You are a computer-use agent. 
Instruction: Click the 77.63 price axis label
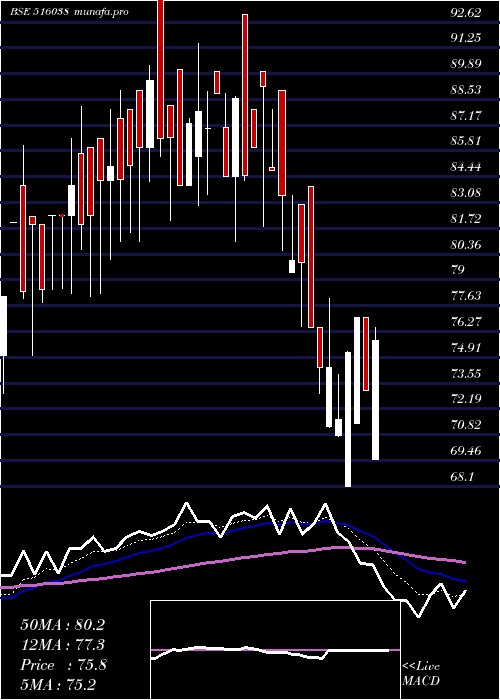pyautogui.click(x=466, y=296)
